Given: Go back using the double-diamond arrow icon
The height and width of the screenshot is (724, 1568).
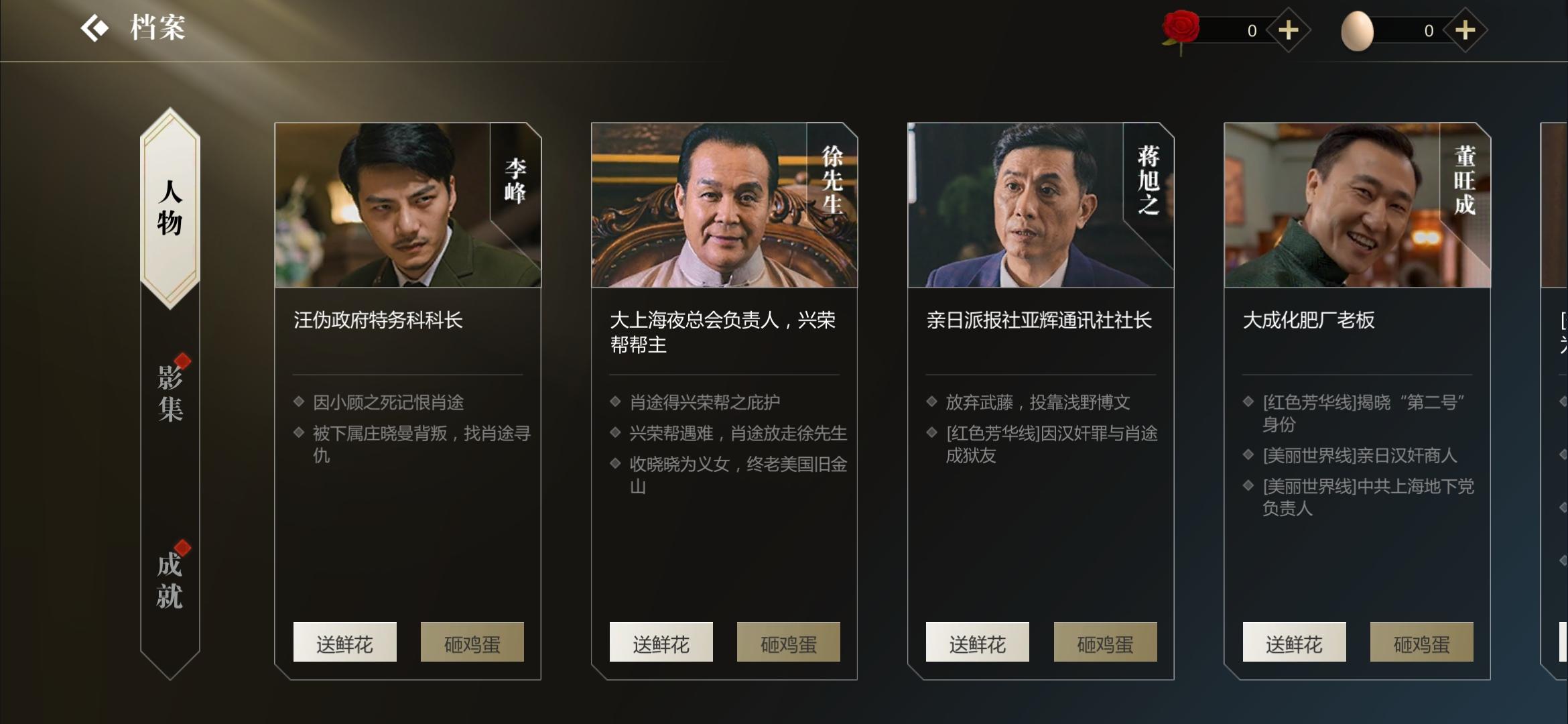Looking at the screenshot, I should tap(94, 29).
